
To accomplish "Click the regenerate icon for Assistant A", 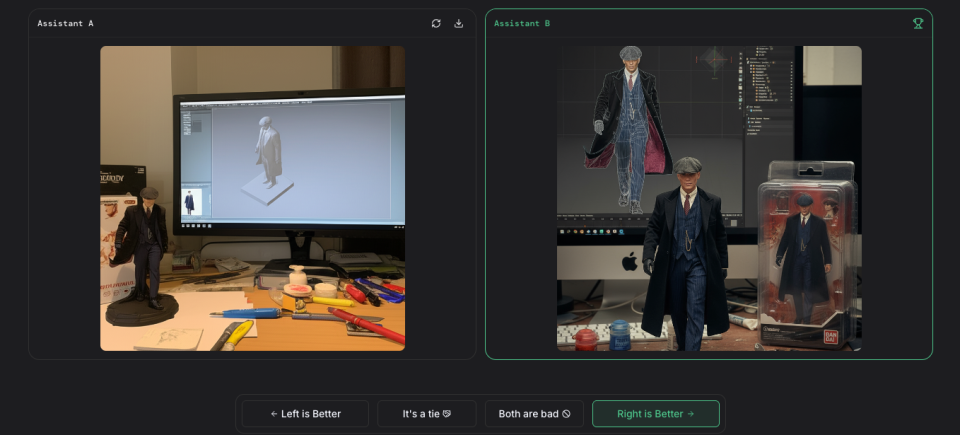I will point(436,23).
